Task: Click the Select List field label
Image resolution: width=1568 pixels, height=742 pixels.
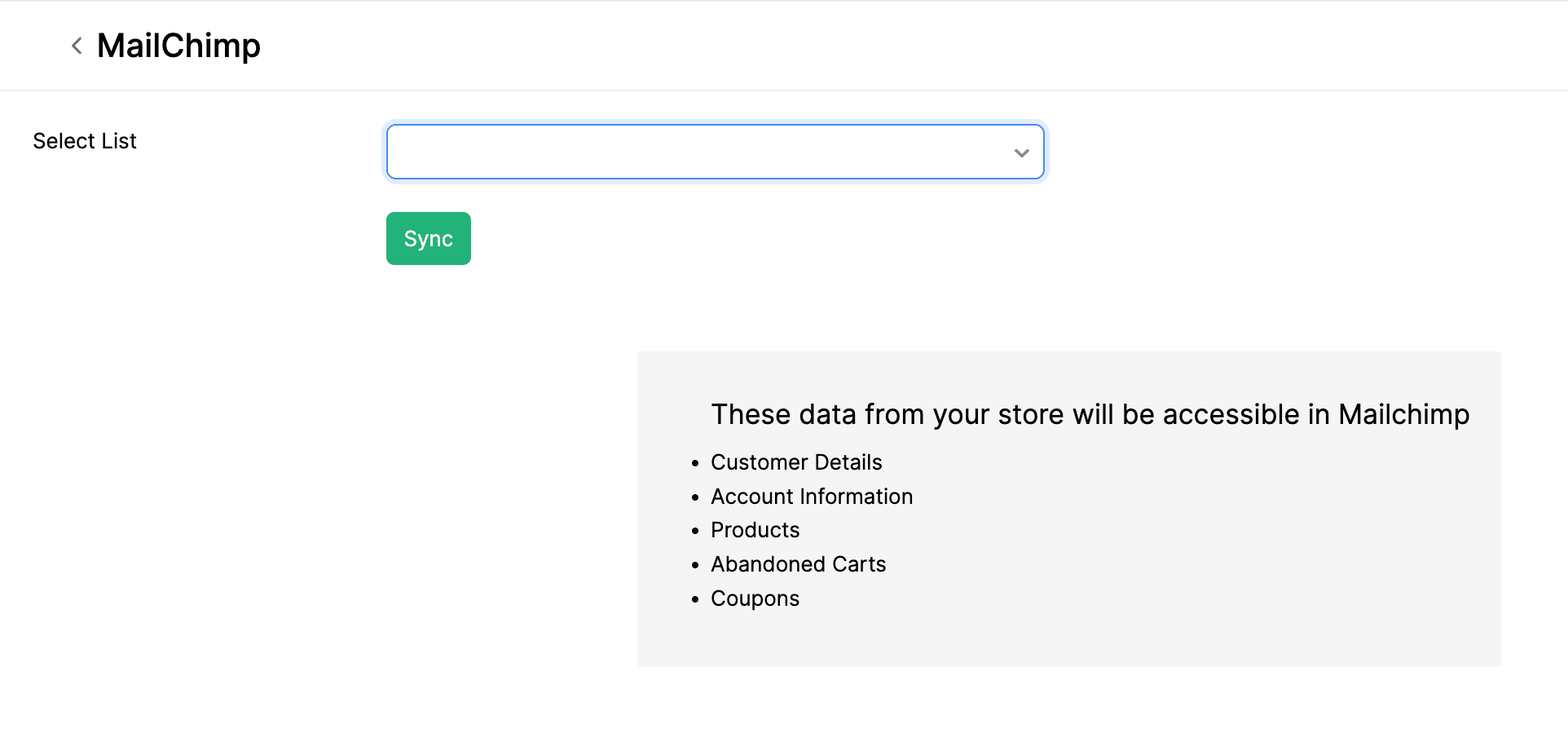Action: (85, 141)
